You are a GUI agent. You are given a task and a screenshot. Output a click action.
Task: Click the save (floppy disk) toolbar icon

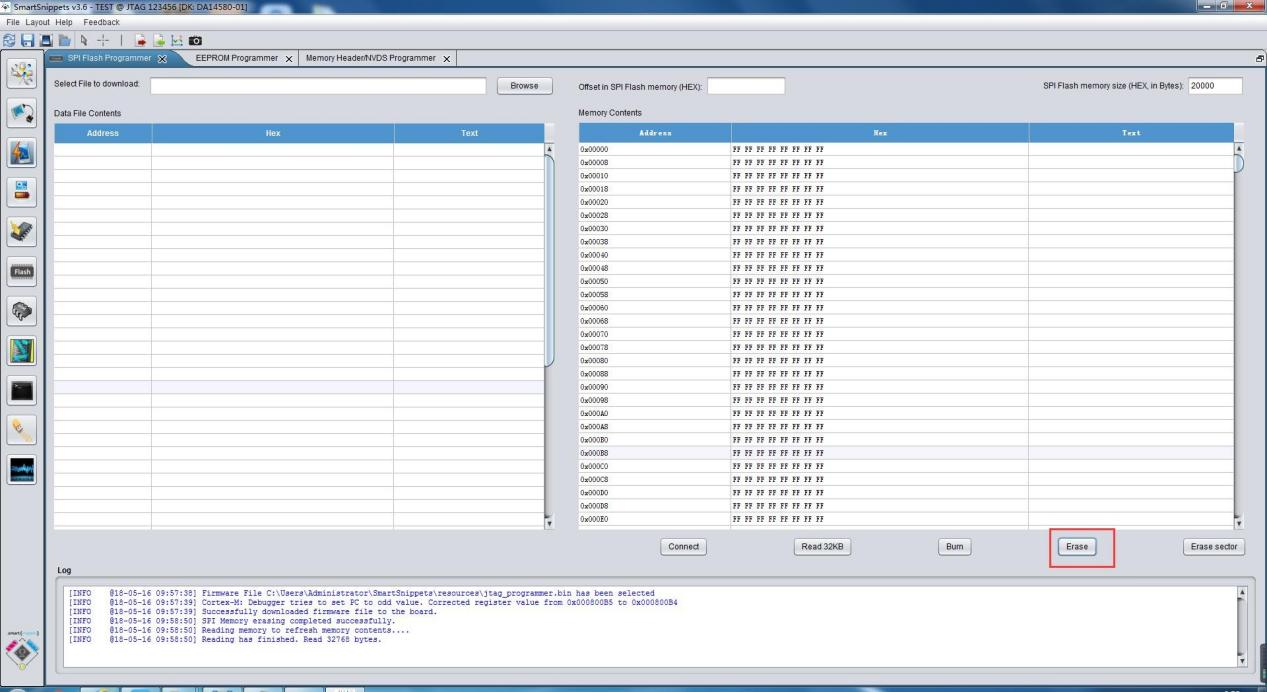(x=25, y=41)
